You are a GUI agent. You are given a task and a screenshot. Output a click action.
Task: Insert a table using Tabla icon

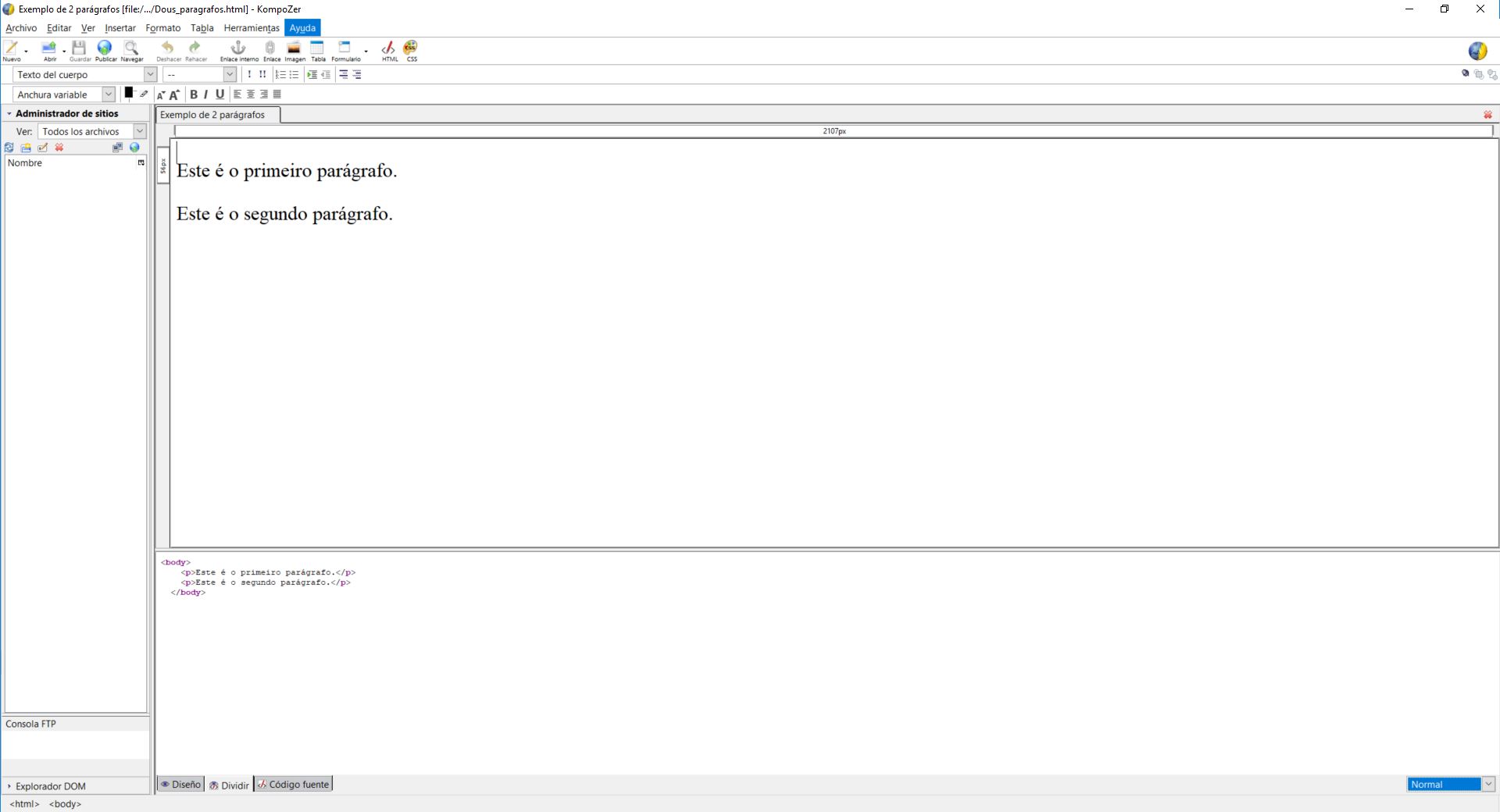(x=317, y=48)
